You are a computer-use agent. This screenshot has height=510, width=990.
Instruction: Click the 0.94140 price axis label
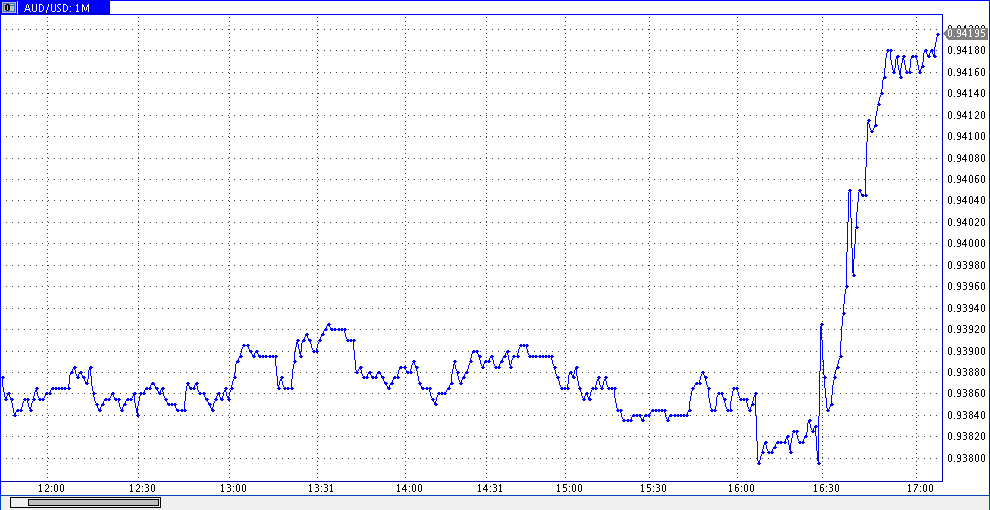967,93
